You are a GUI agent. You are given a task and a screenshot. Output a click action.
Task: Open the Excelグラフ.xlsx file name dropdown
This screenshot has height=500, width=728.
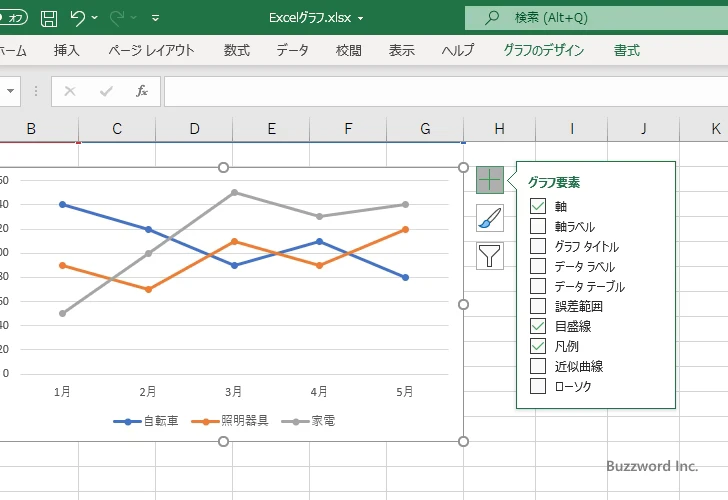point(360,19)
